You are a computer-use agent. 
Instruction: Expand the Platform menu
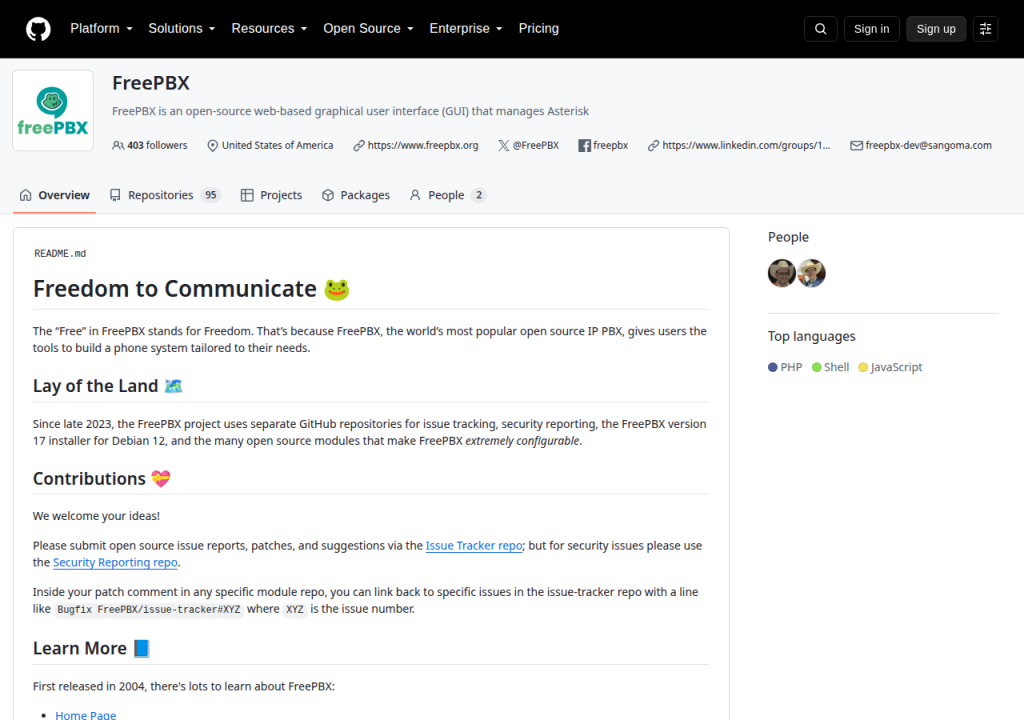click(101, 29)
